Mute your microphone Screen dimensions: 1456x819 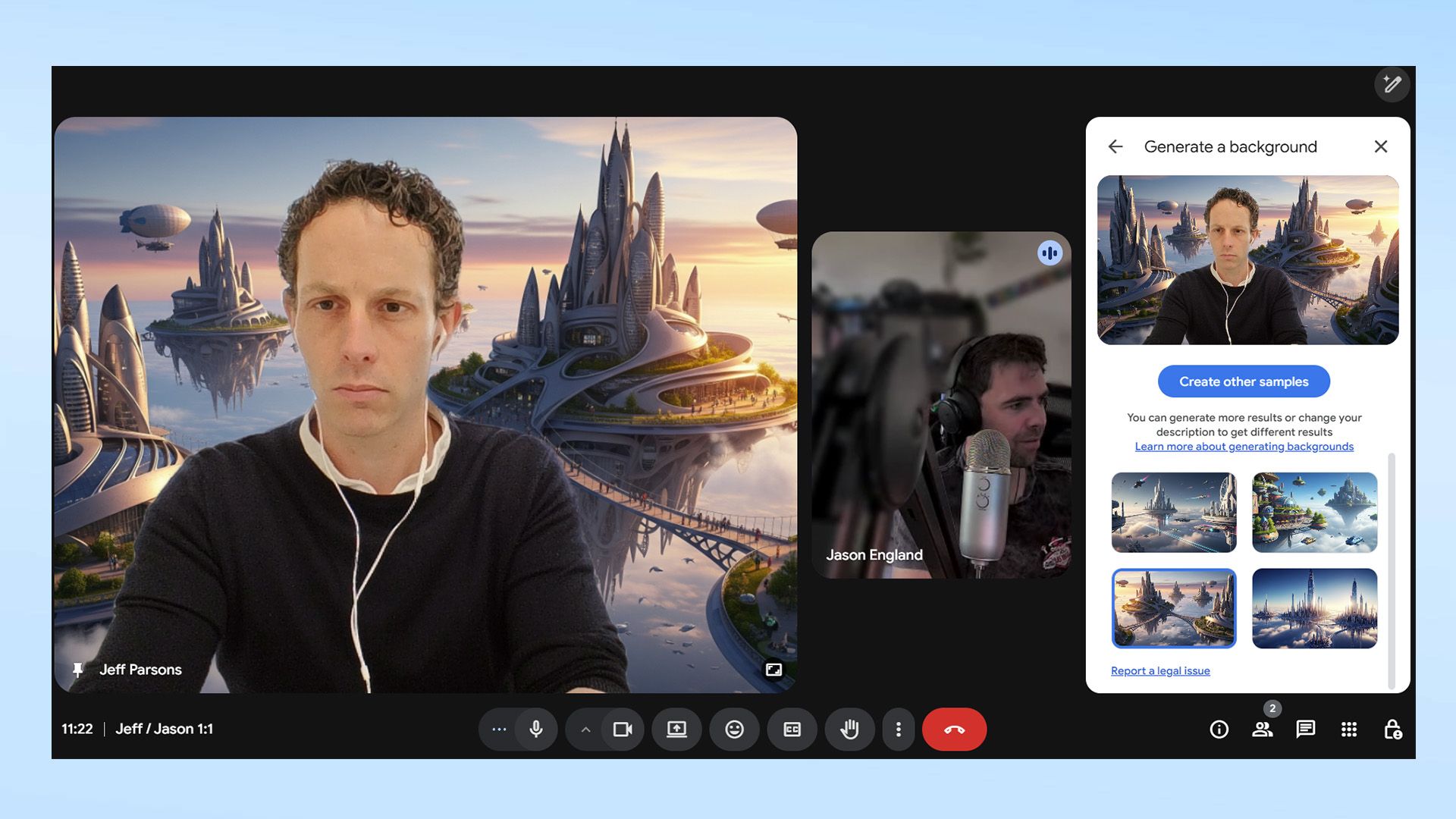tap(536, 729)
